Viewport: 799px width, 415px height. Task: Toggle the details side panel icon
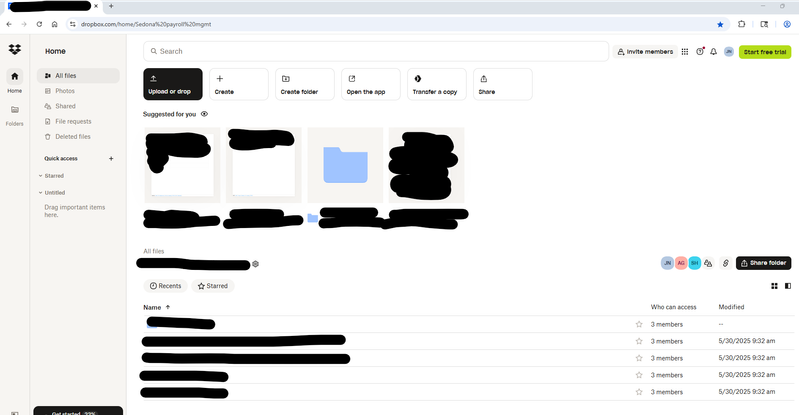788,286
